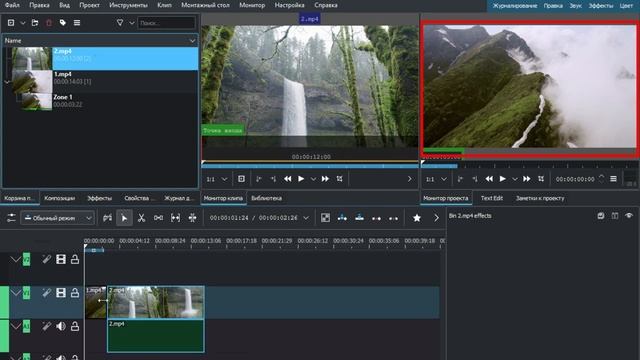
Task: Toggle effects on track V2
Action: tap(47, 259)
